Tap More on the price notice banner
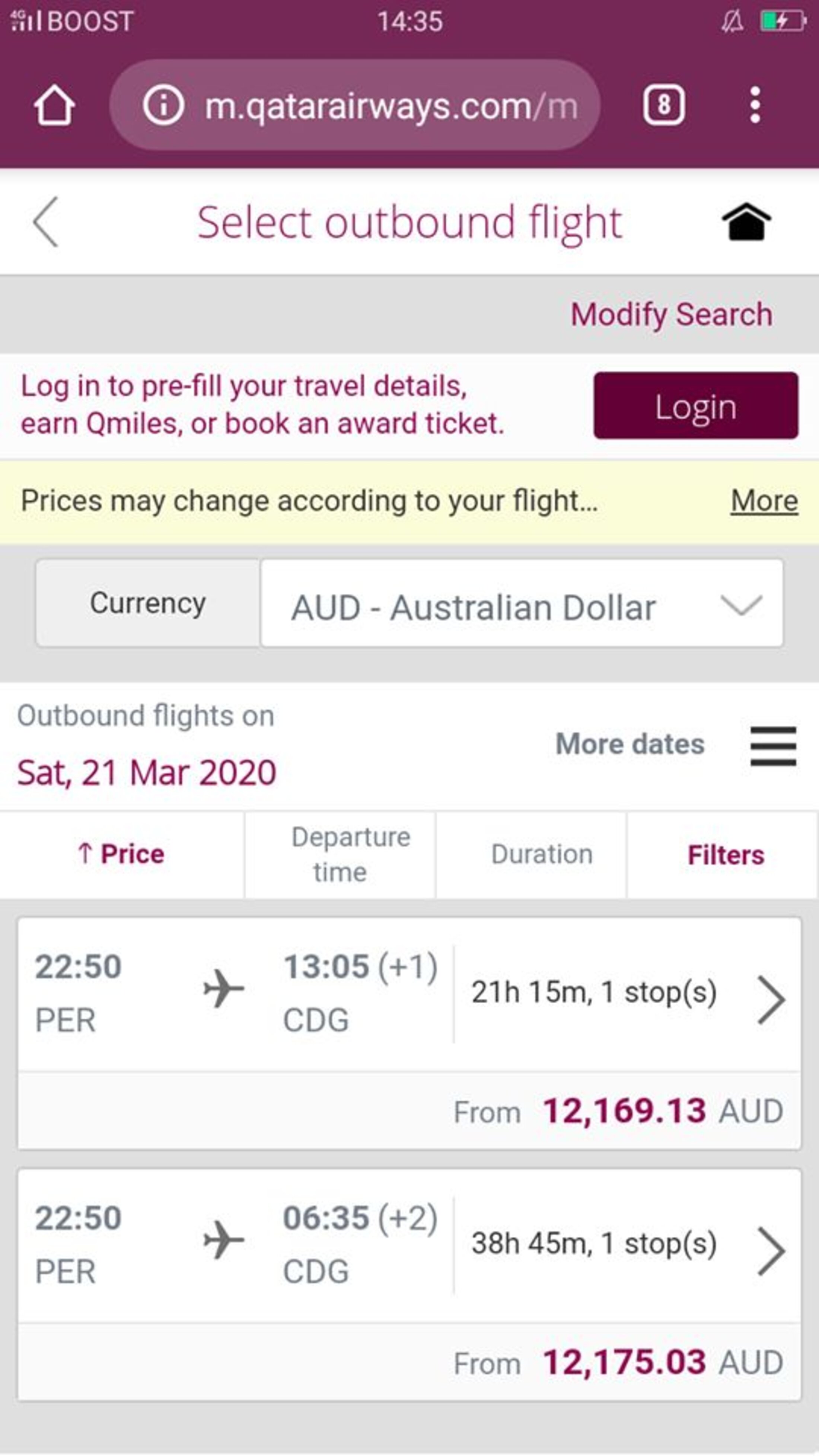This screenshot has height=1456, width=819. point(764,501)
